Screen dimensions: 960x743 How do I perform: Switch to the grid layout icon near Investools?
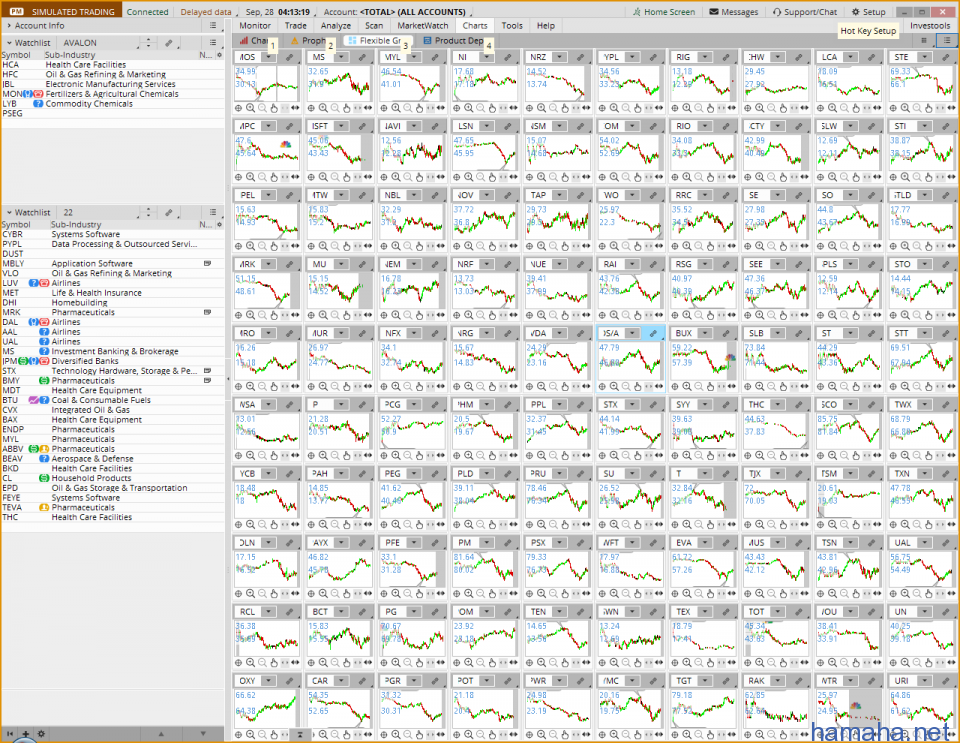click(924, 40)
